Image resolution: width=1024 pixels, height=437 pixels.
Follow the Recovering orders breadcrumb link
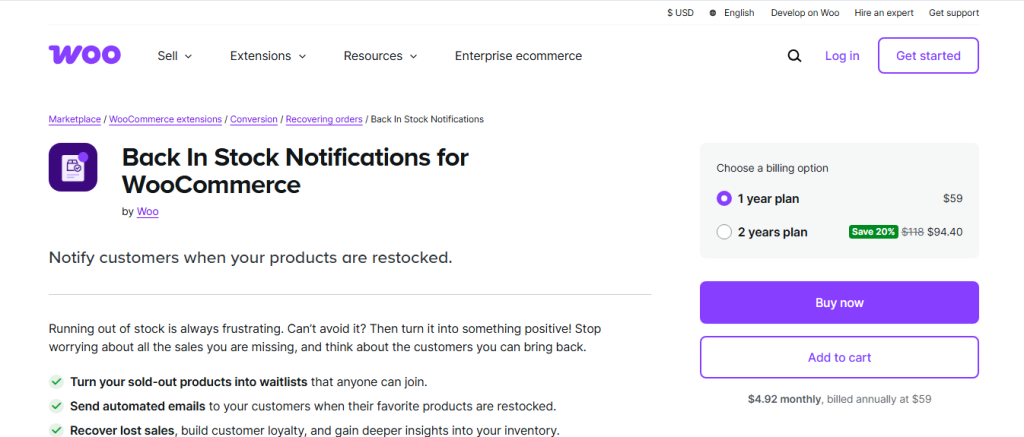point(324,120)
